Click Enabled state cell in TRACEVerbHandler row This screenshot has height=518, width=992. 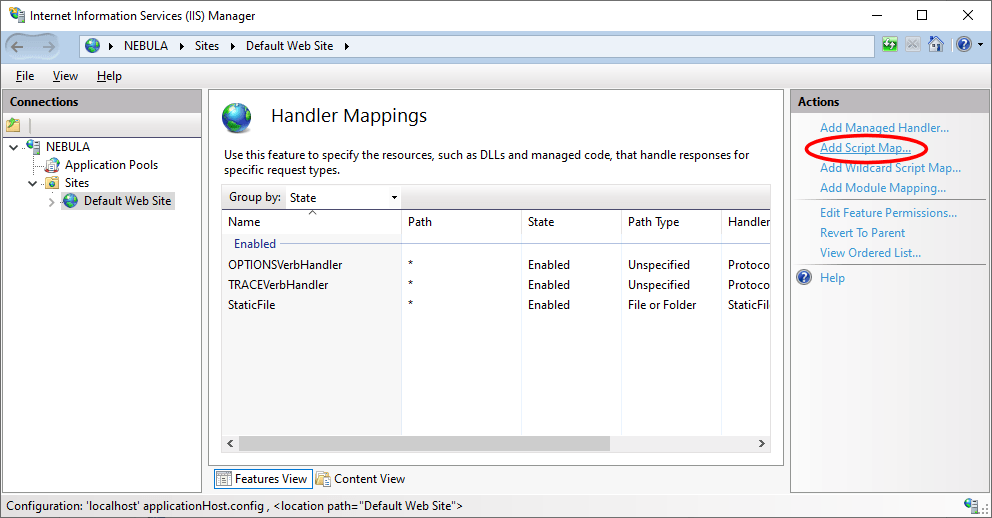[549, 285]
